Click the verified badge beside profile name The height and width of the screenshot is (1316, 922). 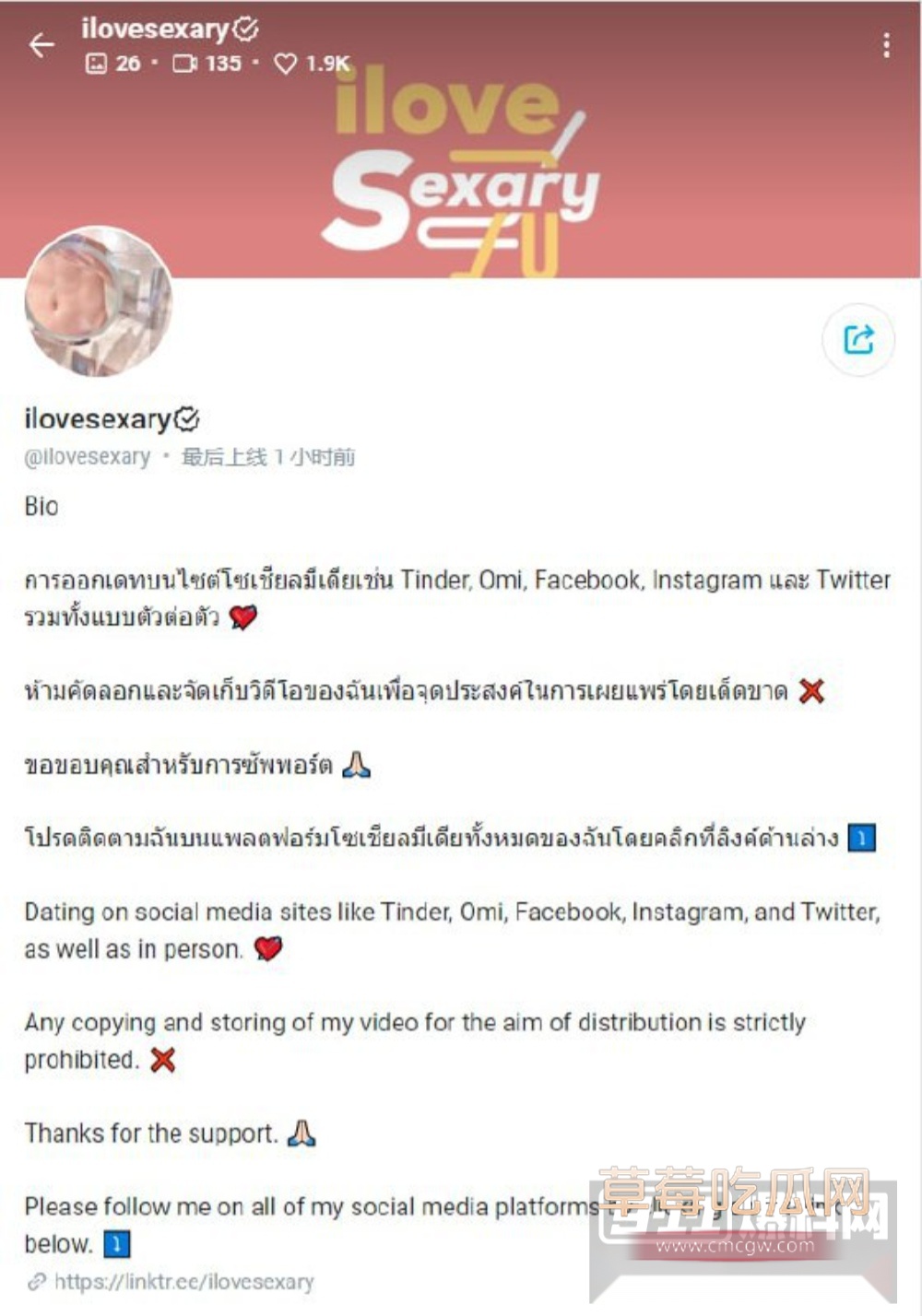[x=186, y=419]
